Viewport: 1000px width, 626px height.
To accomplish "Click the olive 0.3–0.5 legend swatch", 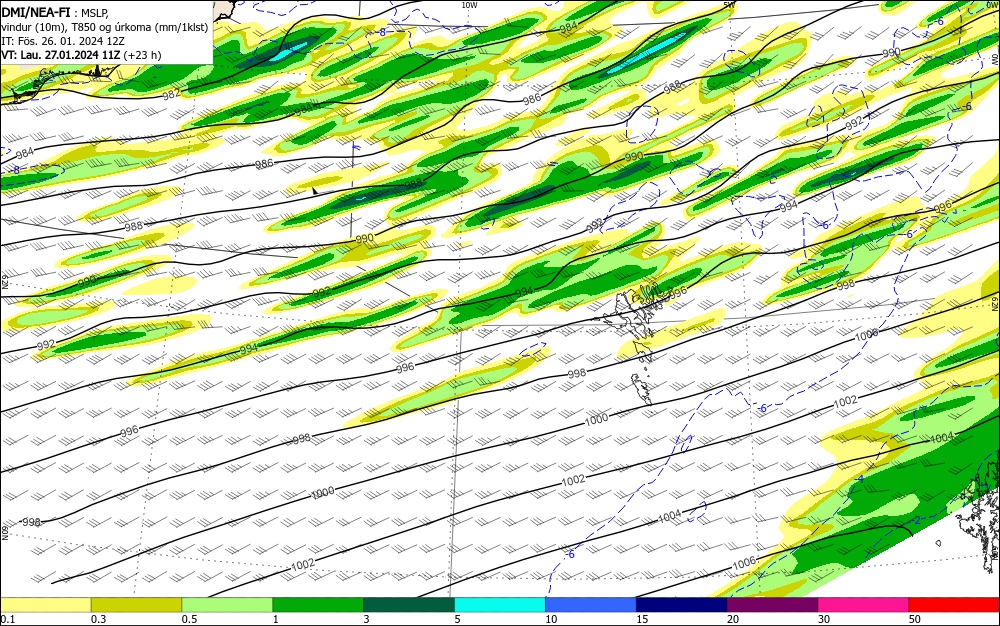I will pos(136,605).
